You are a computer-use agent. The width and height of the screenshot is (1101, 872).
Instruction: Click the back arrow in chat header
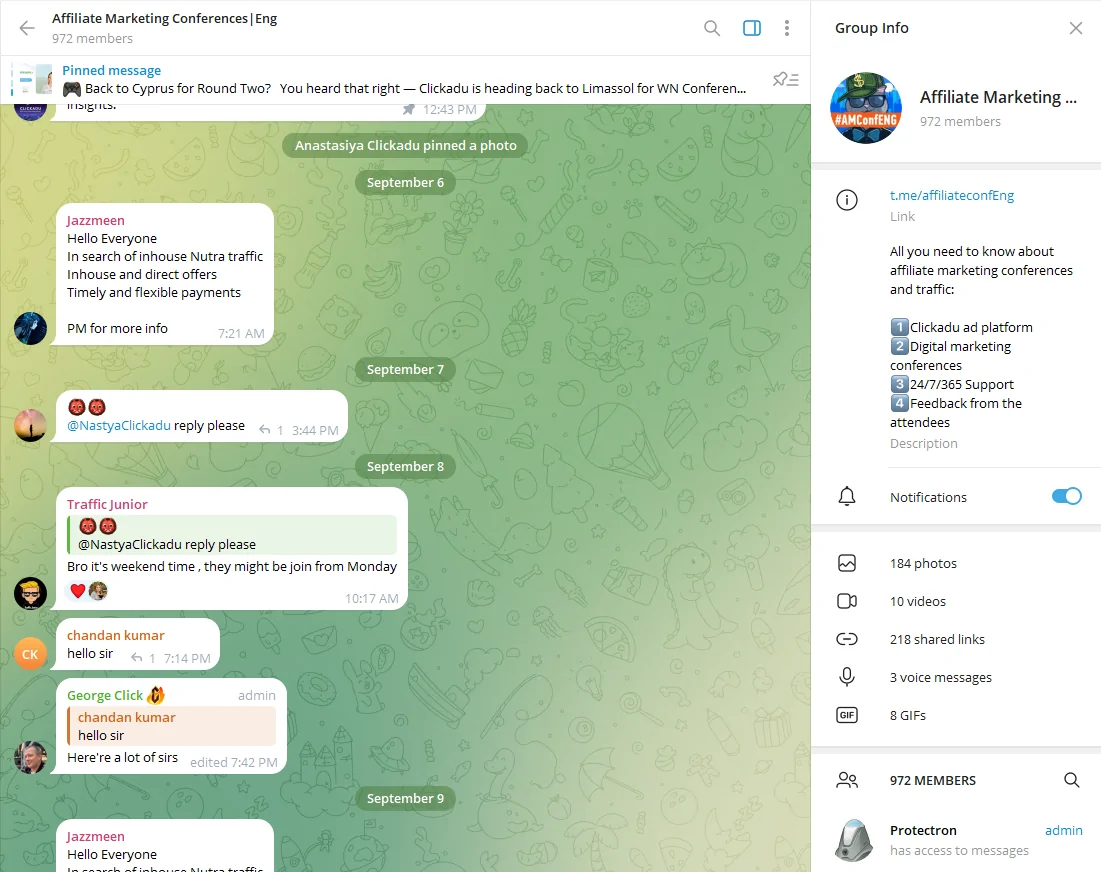click(x=27, y=28)
